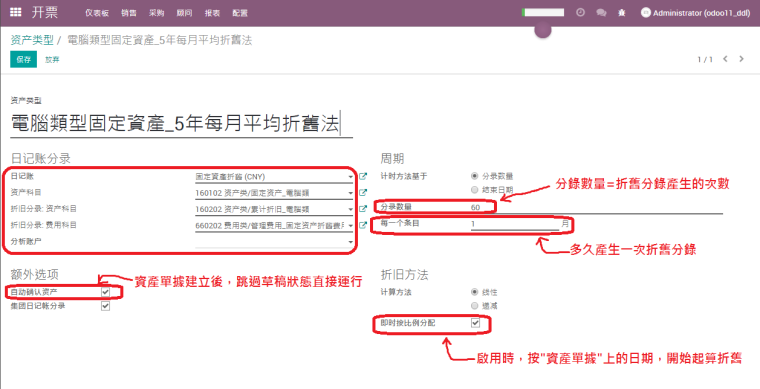This screenshot has height=389, width=760.
Task: Open external link for 资产科目 field
Action: pyautogui.click(x=363, y=192)
